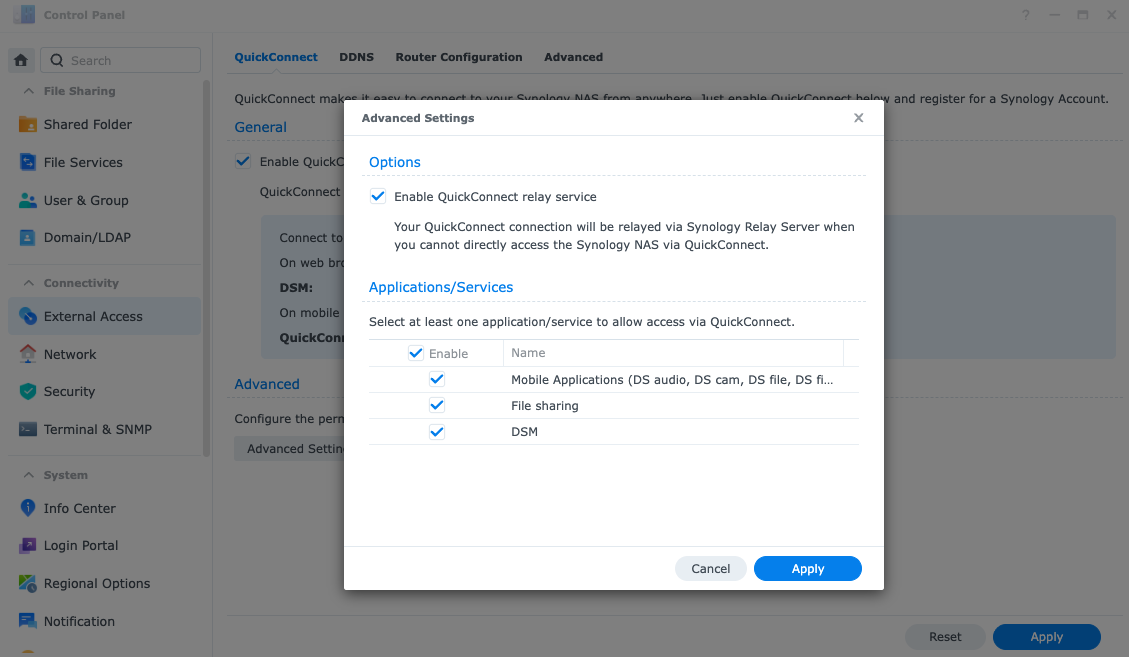
Task: Click the Security shield icon
Action: point(28,392)
